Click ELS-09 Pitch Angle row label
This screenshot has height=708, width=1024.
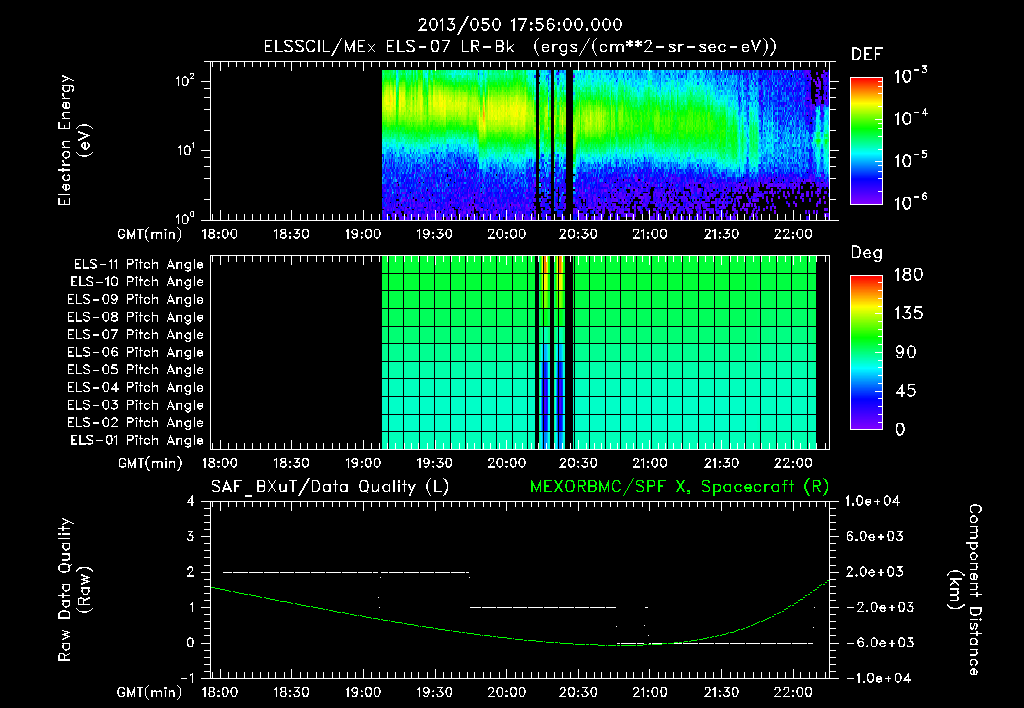[136, 300]
